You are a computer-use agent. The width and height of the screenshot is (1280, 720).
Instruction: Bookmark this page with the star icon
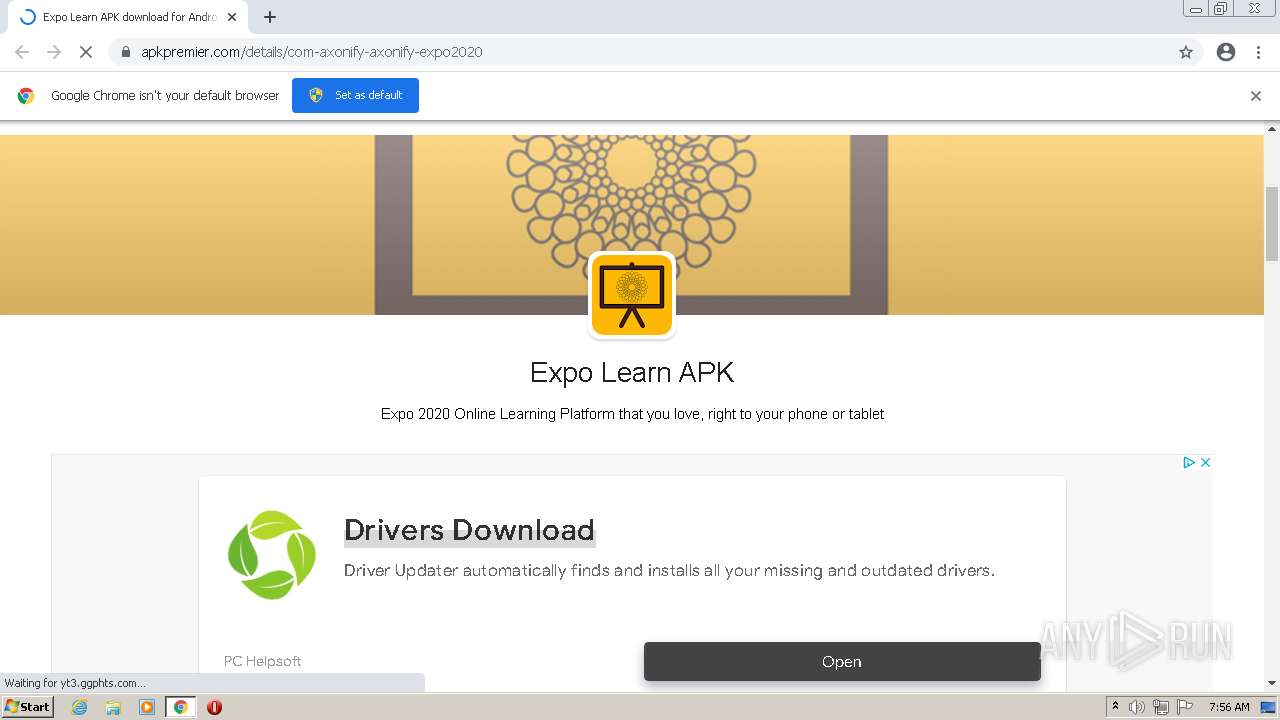point(1186,52)
